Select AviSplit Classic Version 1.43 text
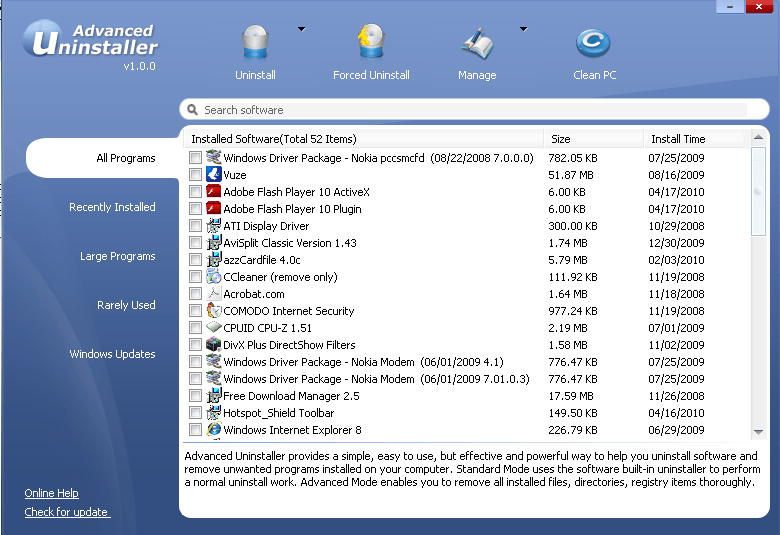 290,243
